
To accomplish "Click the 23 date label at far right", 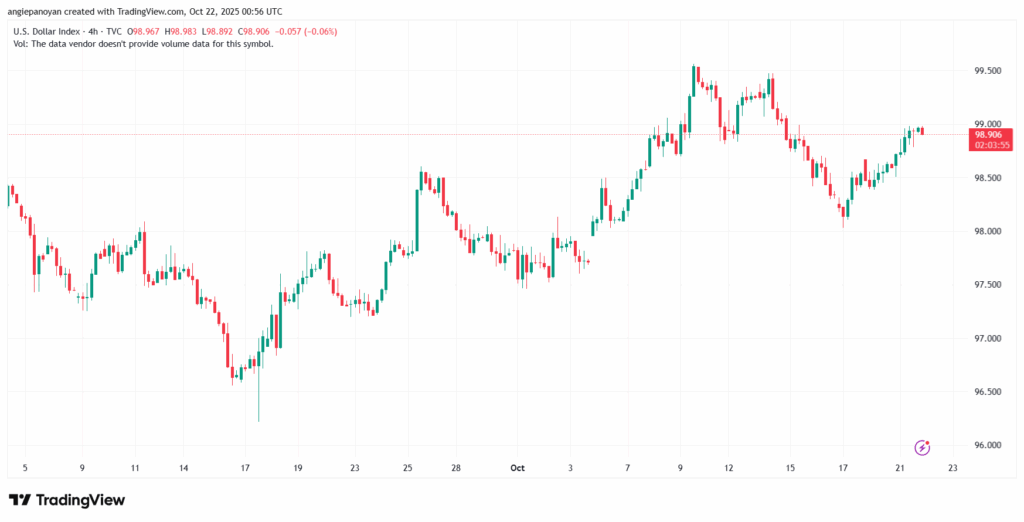I will (952, 468).
